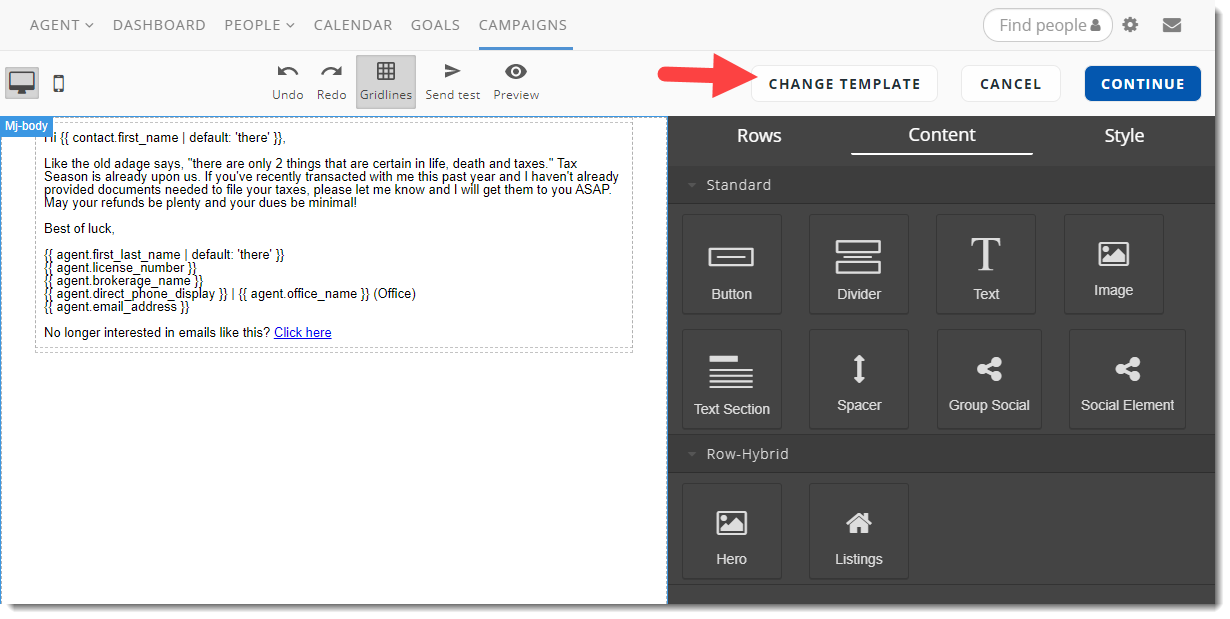Image resolution: width=1230 pixels, height=619 pixels.
Task: Switch to mobile phone preview icon
Action: (59, 84)
